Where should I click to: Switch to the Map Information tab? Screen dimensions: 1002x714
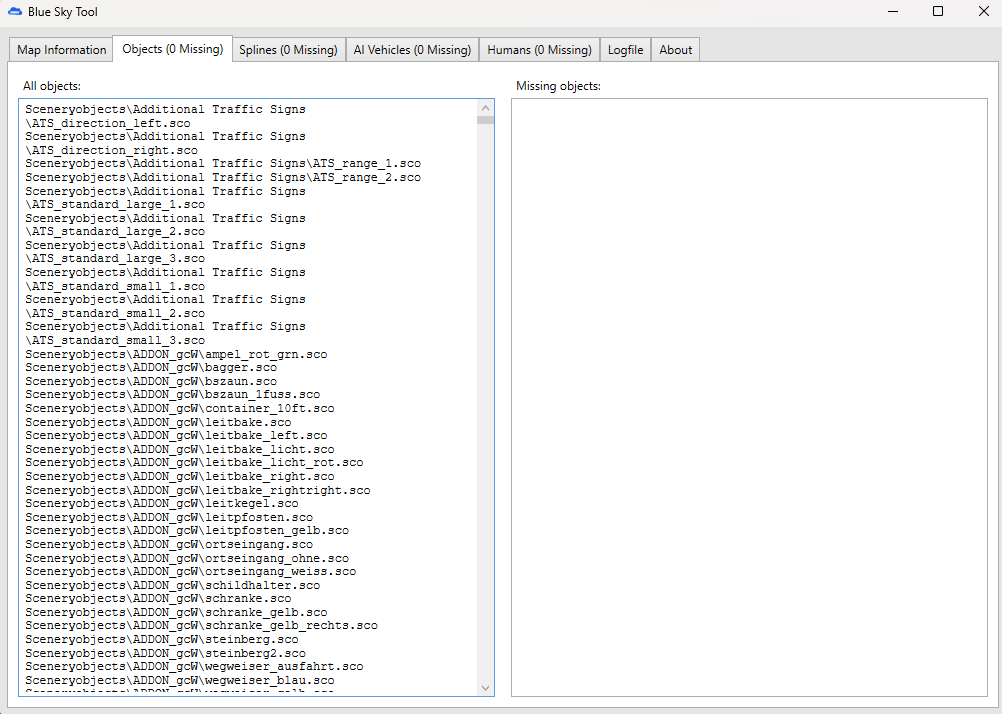[x=61, y=50]
